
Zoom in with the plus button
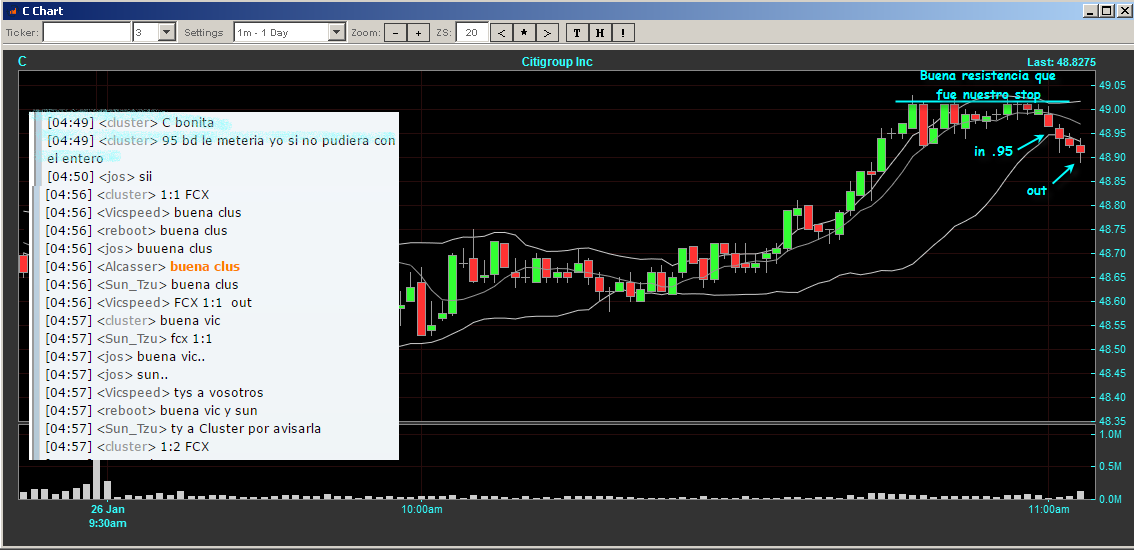[x=418, y=33]
